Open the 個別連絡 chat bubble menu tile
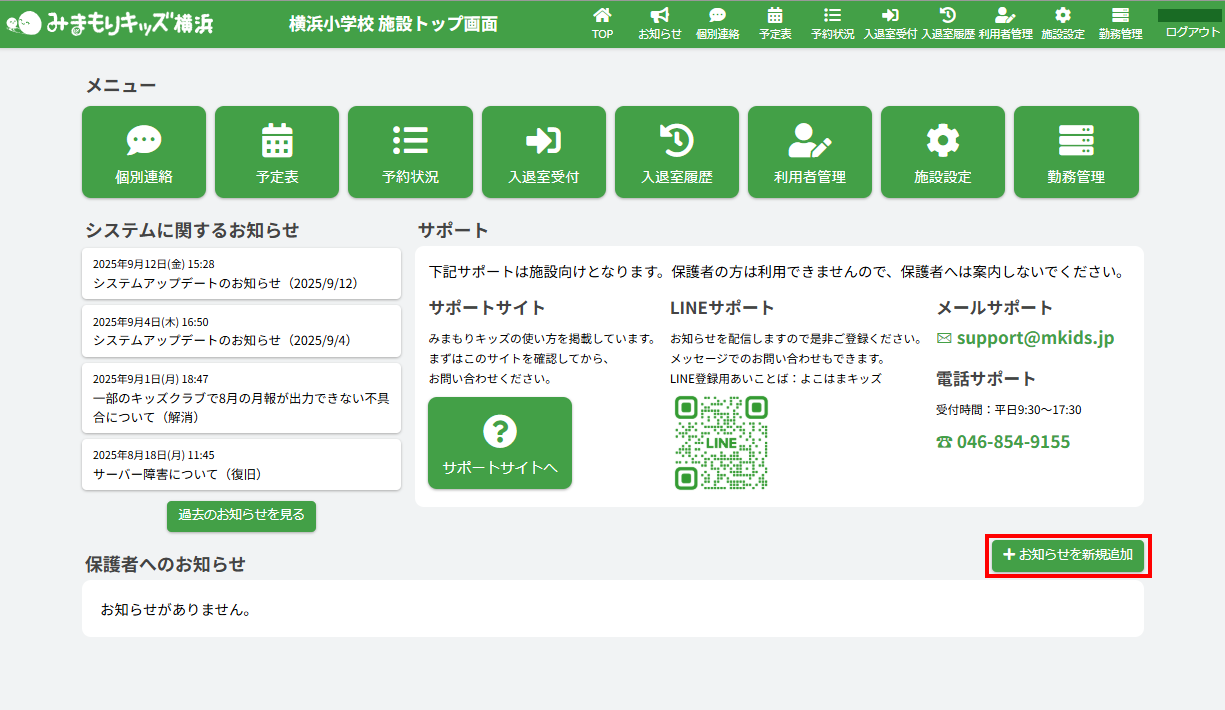 [143, 152]
